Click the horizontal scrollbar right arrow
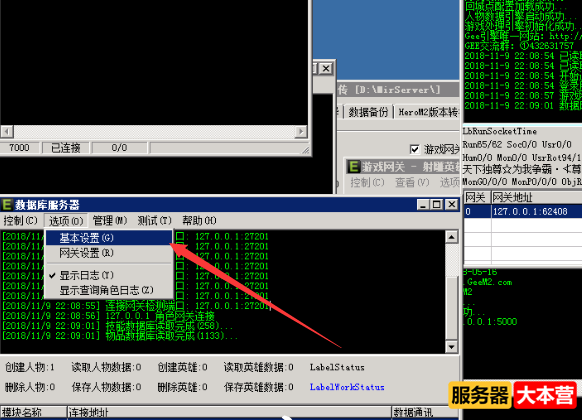The width and height of the screenshot is (582, 420). 301,131
